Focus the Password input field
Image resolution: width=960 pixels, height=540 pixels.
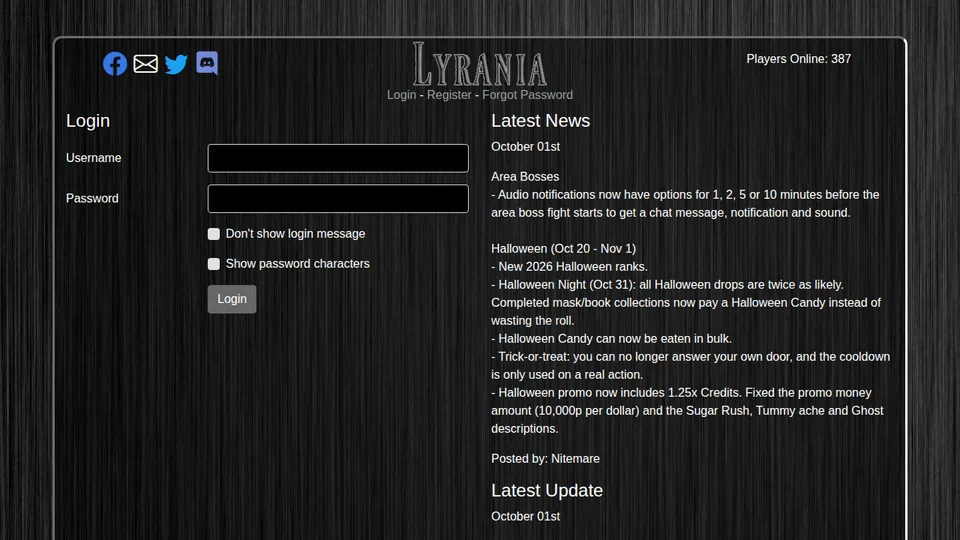(x=338, y=198)
